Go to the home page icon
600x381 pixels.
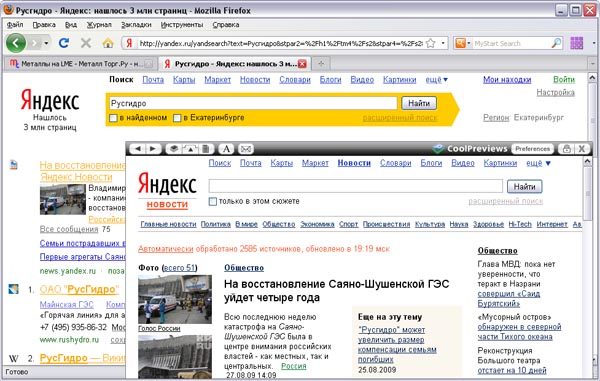pyautogui.click(x=108, y=43)
